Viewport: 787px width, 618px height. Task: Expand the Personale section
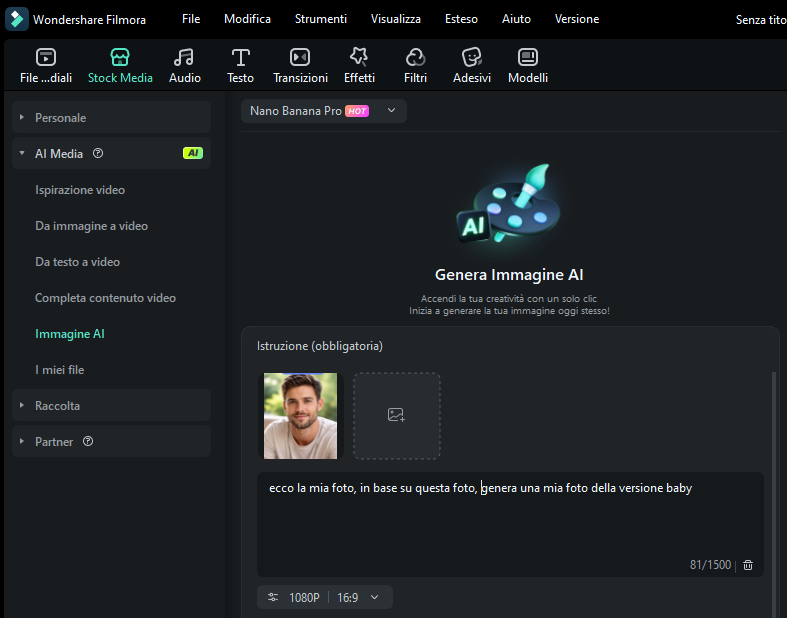pos(22,118)
